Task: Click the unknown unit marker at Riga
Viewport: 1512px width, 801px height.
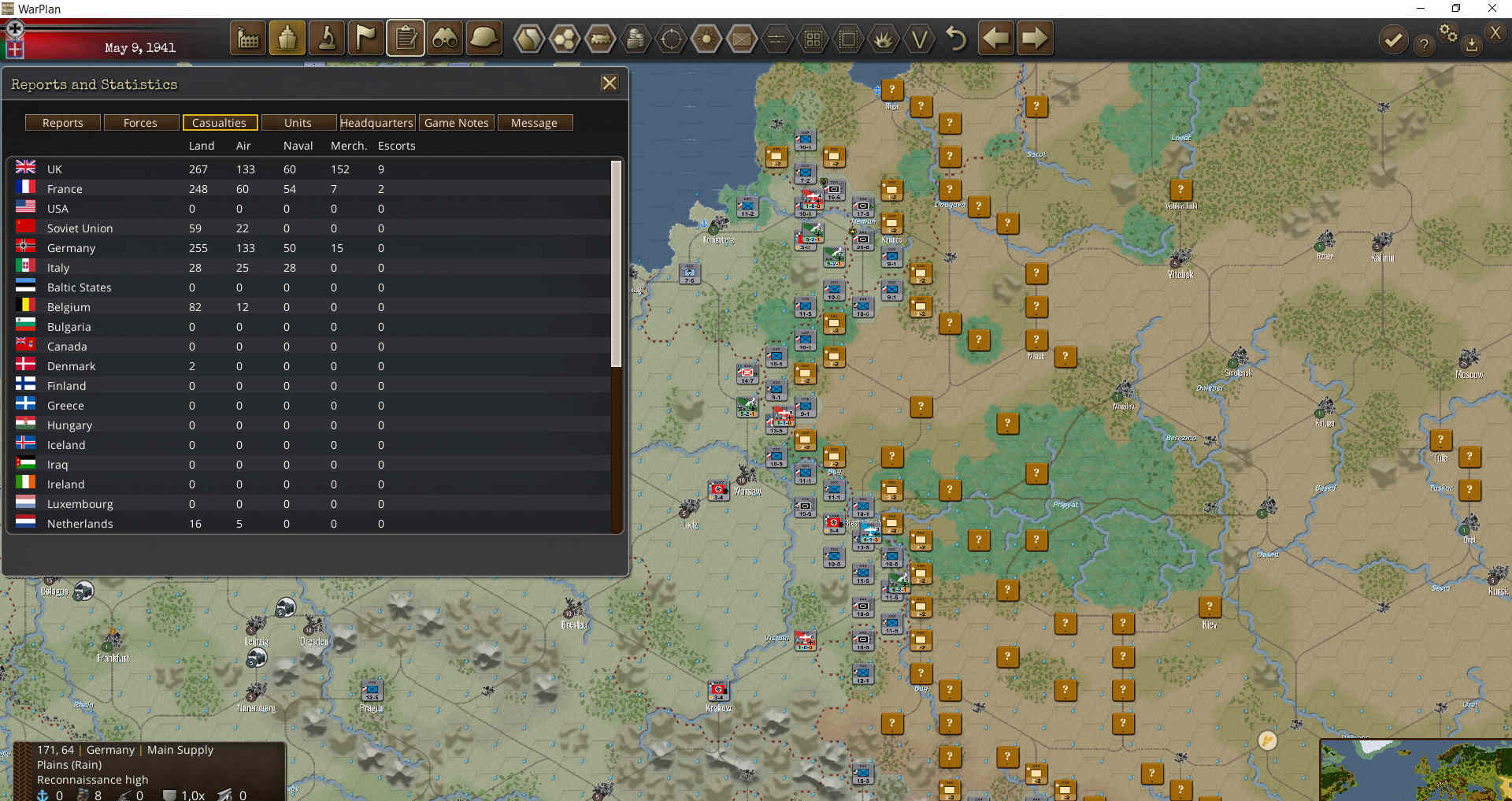Action: tap(891, 90)
